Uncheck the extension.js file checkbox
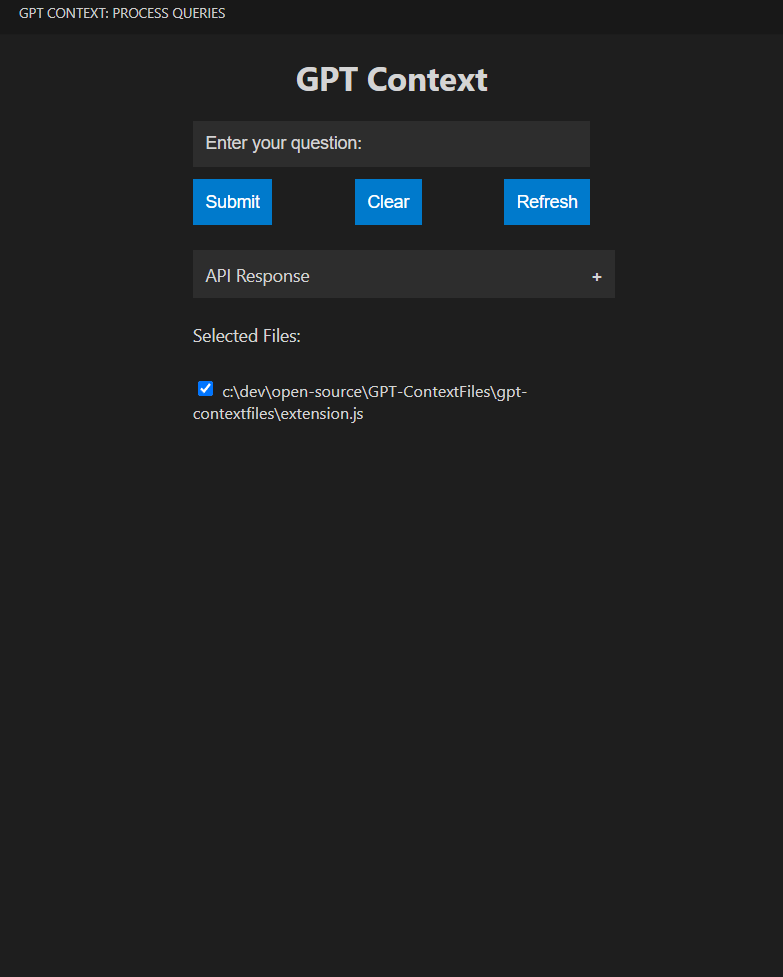 206,389
